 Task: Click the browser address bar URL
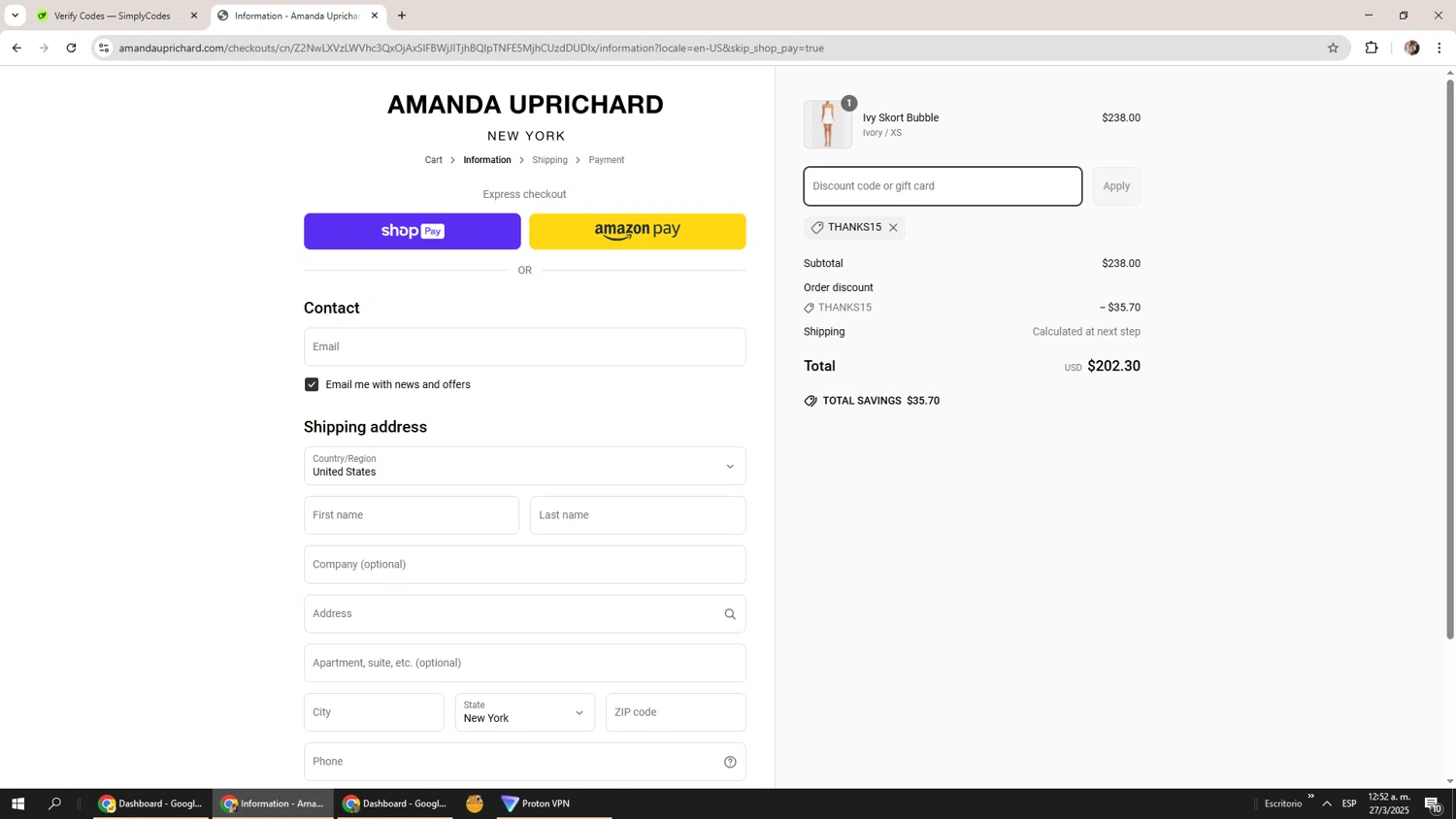472,48
